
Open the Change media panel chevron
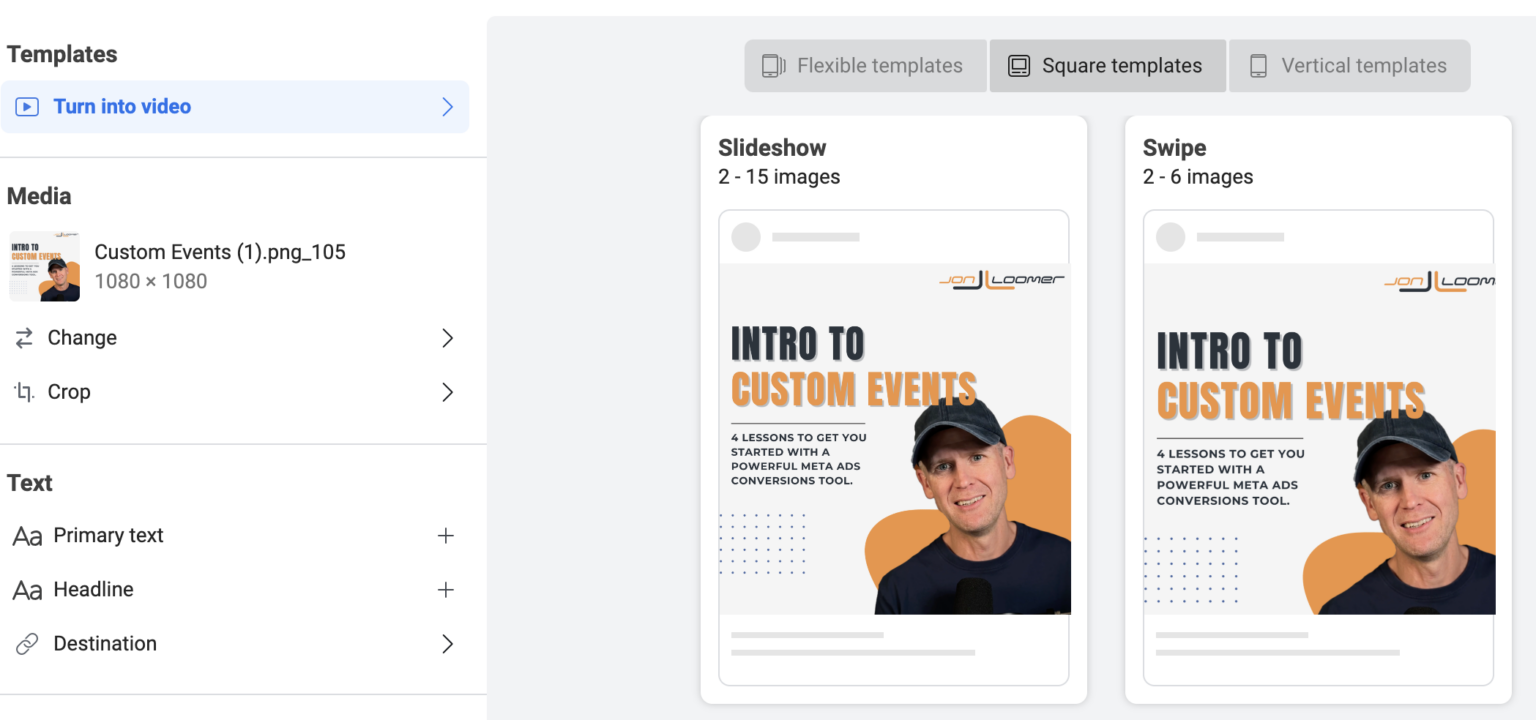(447, 338)
